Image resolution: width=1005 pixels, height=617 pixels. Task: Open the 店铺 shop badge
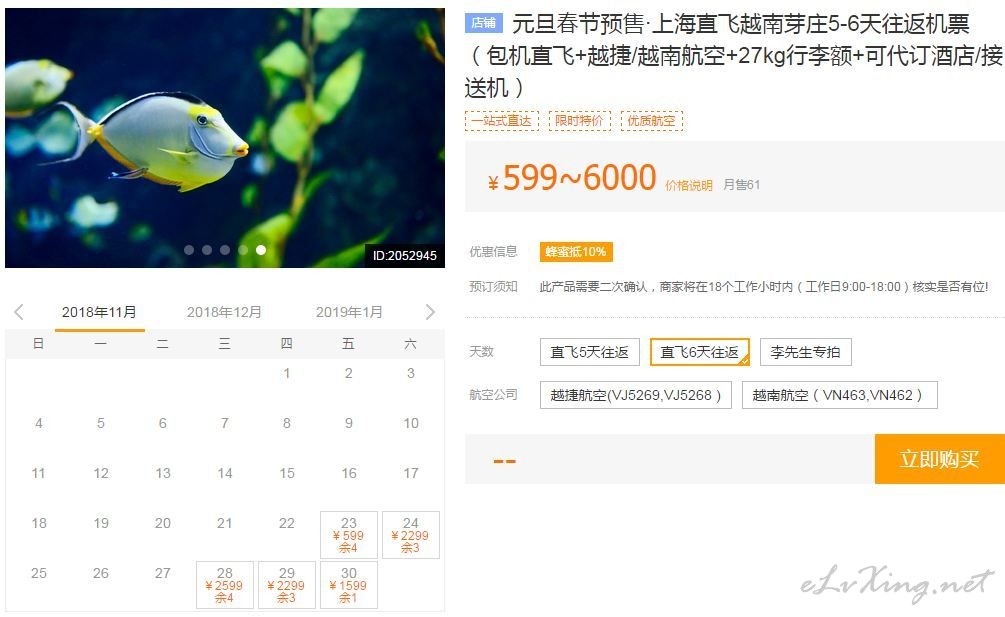pos(484,23)
